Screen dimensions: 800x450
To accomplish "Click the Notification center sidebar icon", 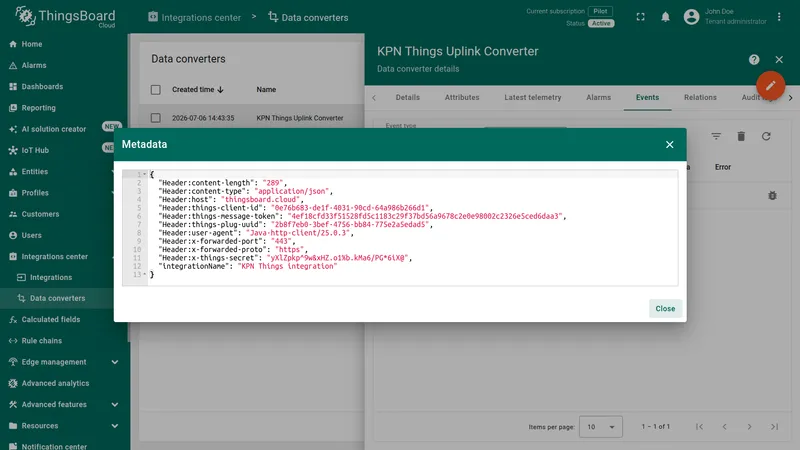I will pos(13,446).
